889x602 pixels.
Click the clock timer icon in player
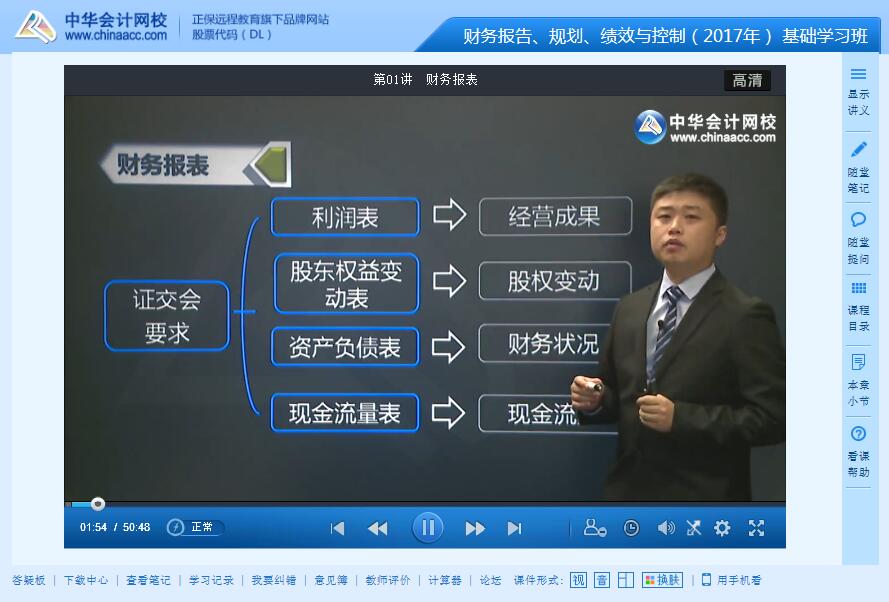(631, 528)
